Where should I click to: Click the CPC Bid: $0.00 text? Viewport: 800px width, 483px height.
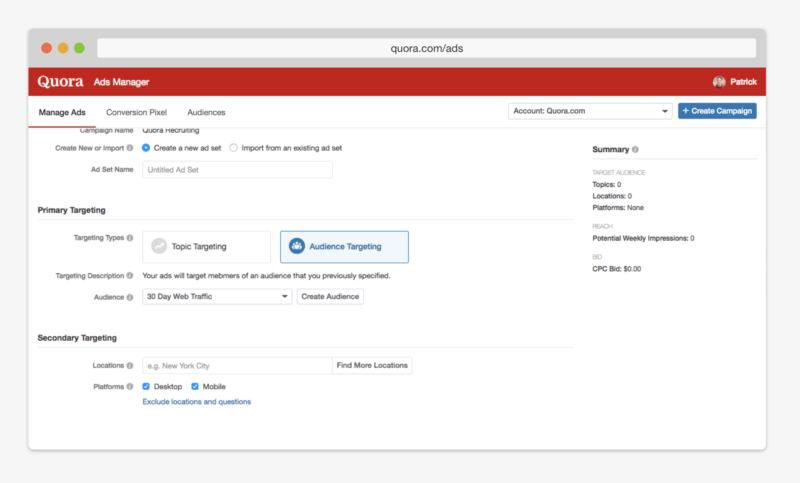(616, 269)
